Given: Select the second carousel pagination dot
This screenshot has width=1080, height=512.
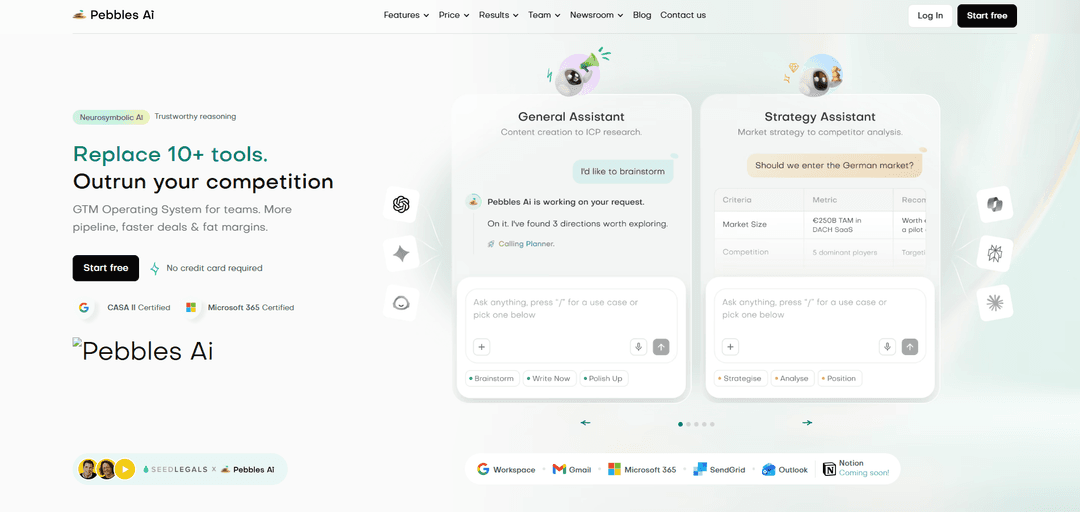Looking at the screenshot, I should pyautogui.click(x=689, y=424).
